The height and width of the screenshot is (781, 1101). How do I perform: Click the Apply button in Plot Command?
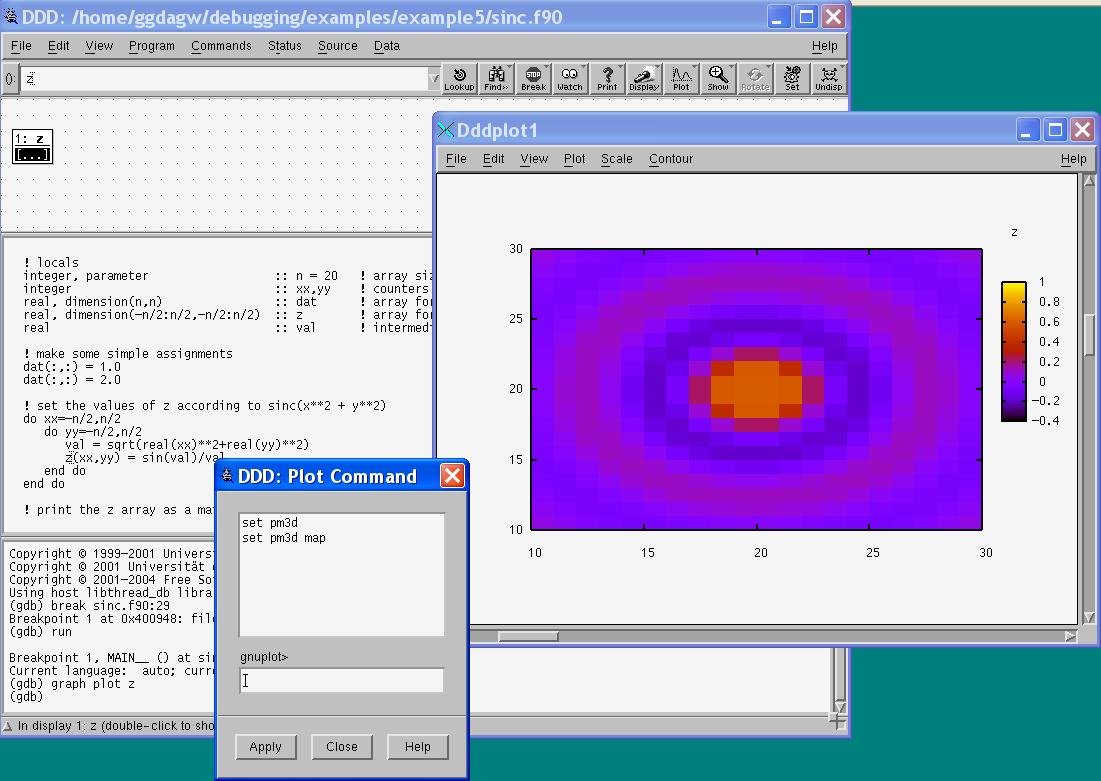tap(265, 747)
